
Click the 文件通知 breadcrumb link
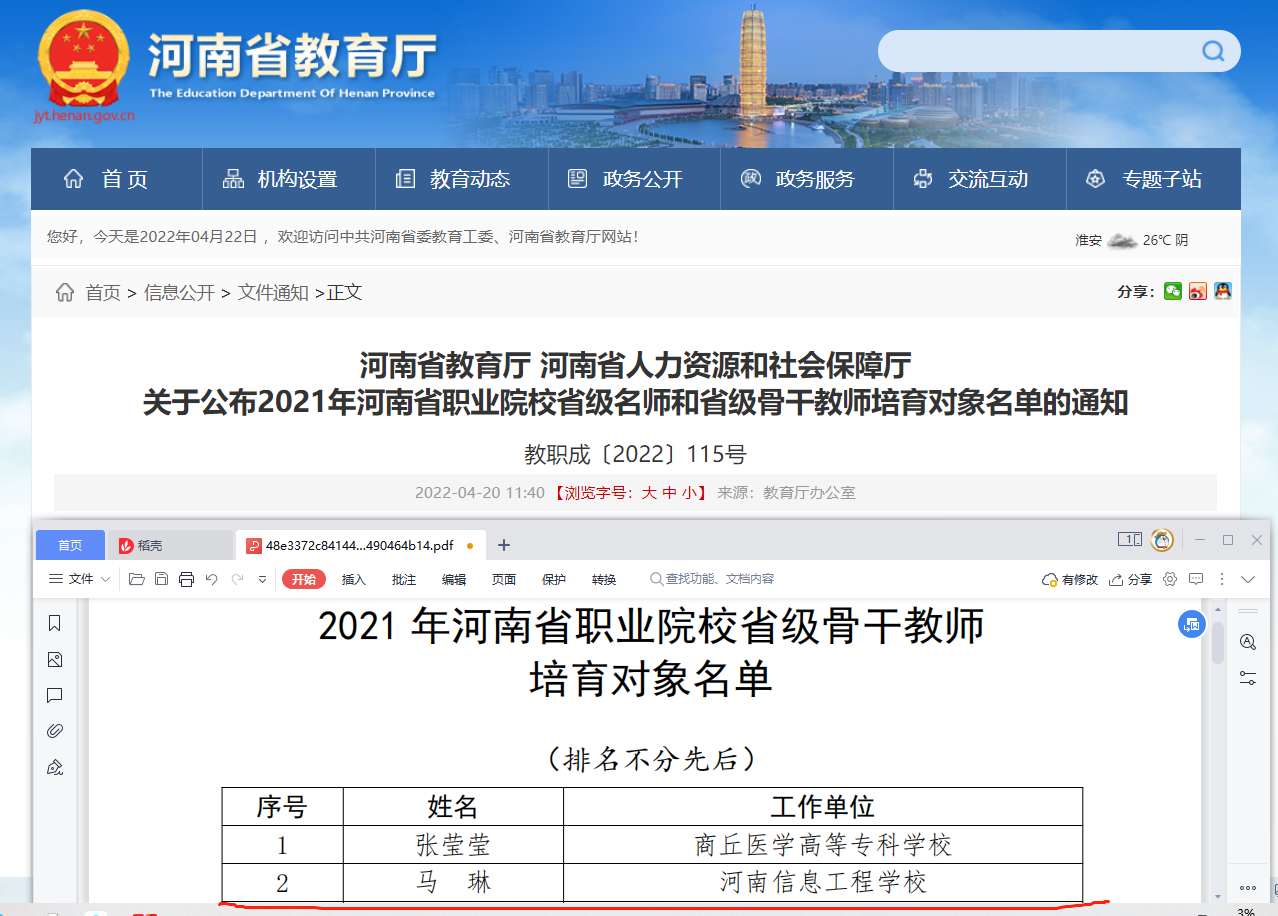click(273, 292)
